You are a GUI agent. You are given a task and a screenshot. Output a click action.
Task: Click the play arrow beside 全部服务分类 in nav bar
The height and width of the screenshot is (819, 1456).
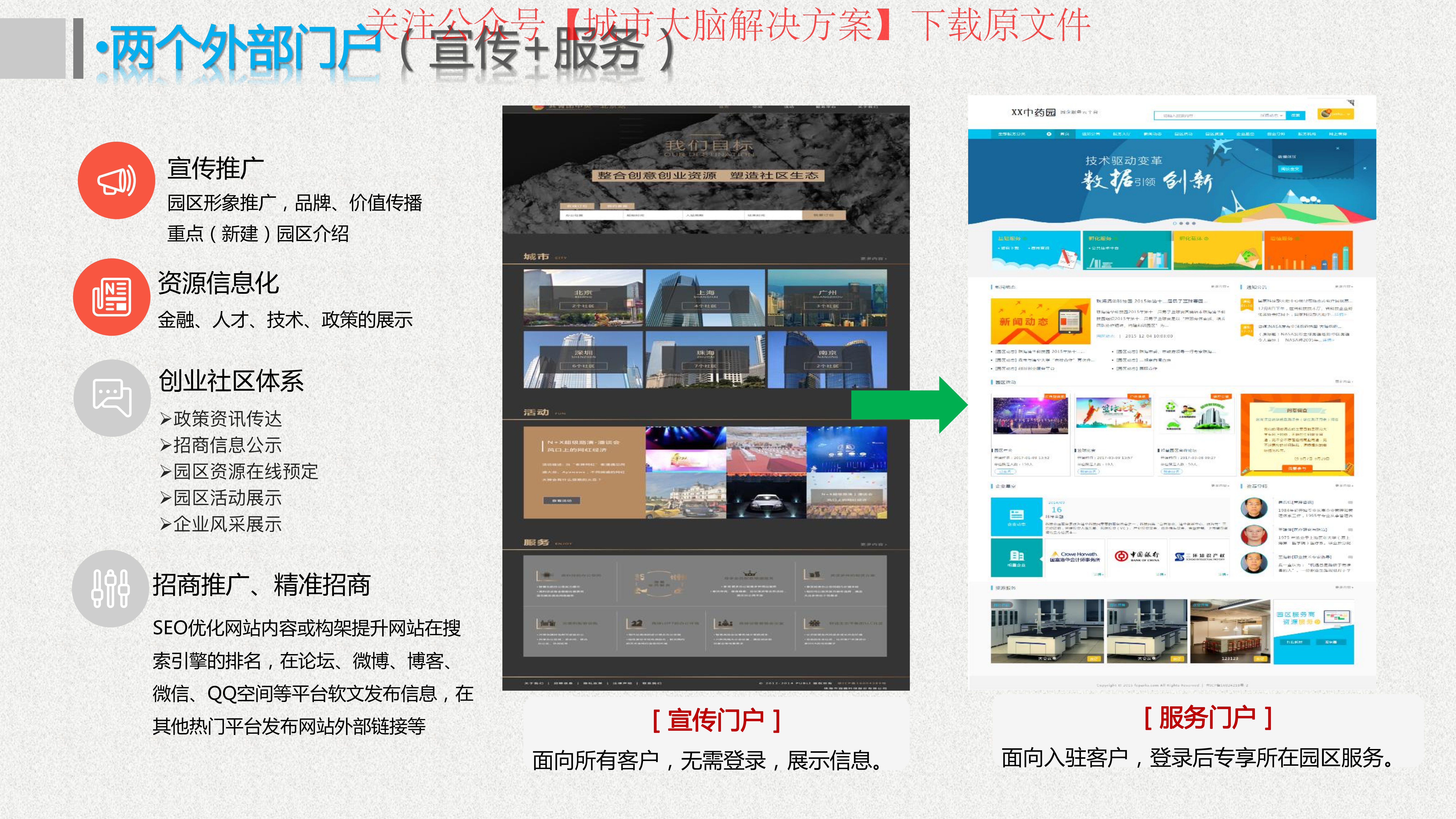coord(1049,134)
